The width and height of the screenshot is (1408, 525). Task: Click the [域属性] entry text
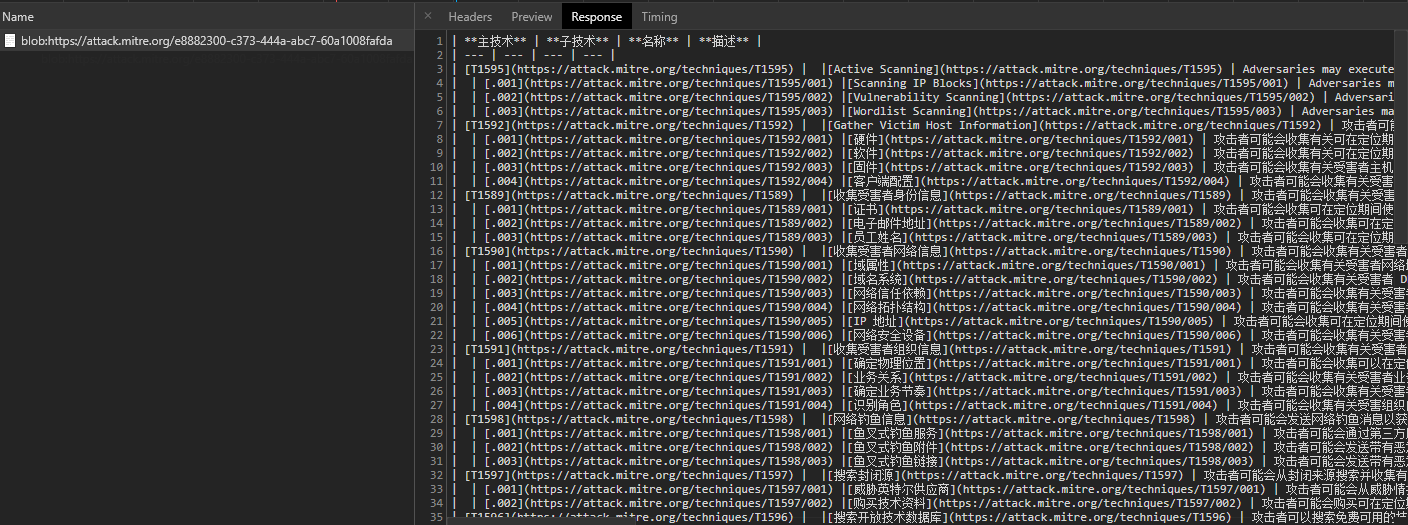pos(871,265)
